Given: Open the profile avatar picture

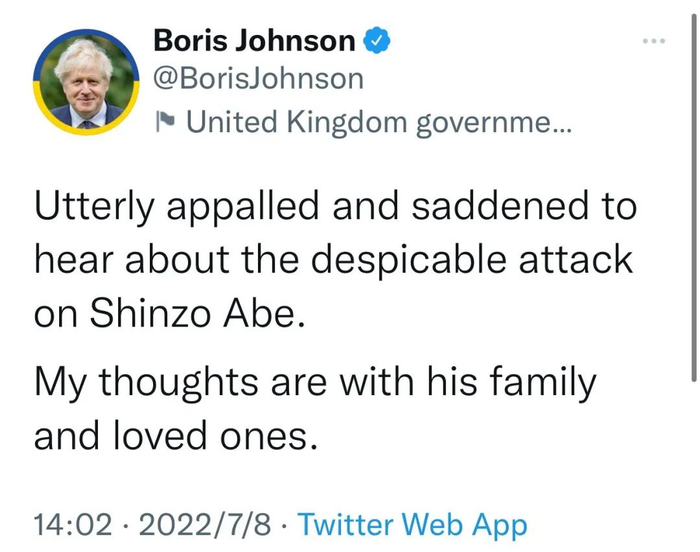Looking at the screenshot, I should [86, 82].
